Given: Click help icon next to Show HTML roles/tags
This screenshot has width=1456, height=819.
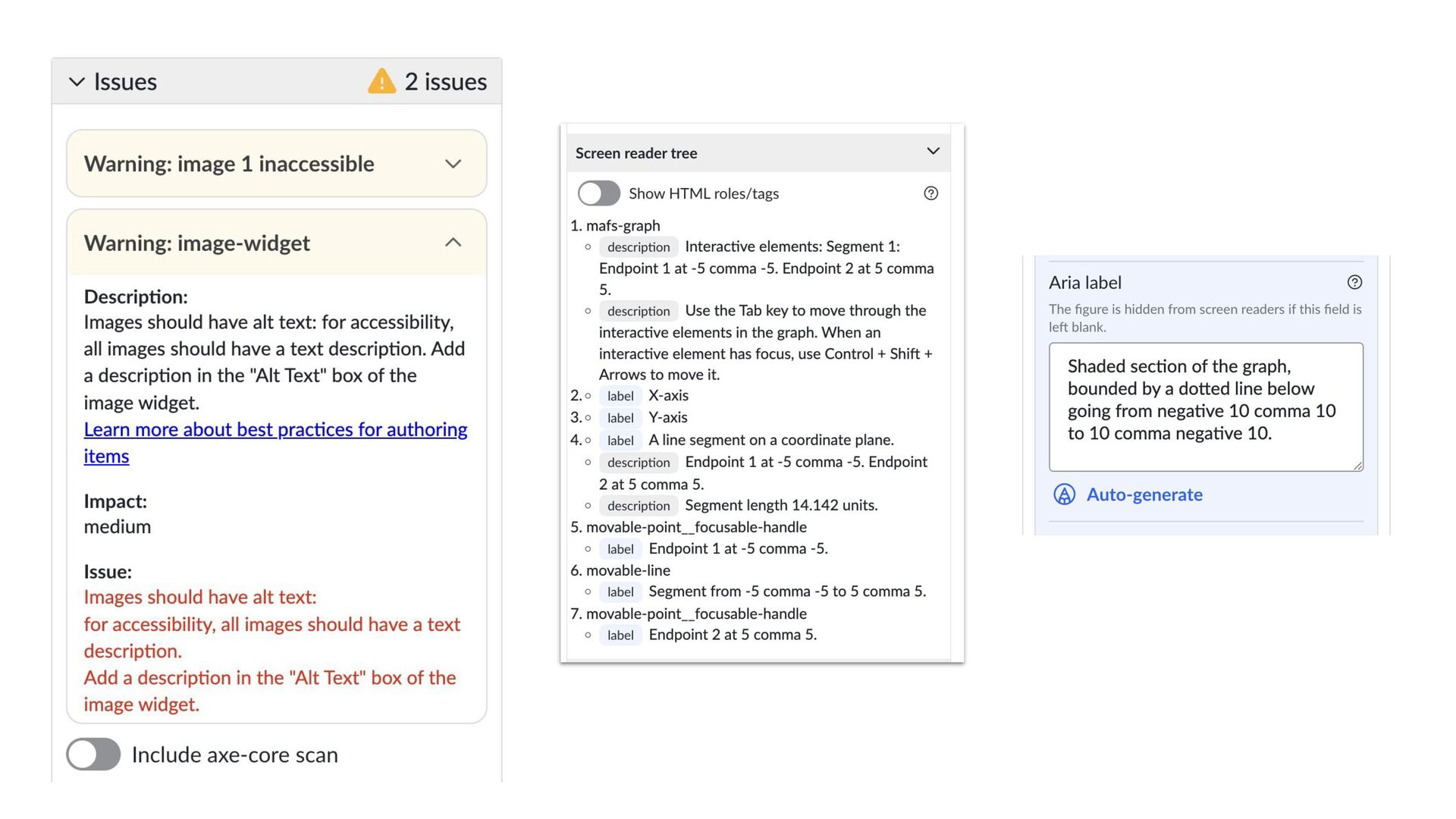Looking at the screenshot, I should pos(930,193).
